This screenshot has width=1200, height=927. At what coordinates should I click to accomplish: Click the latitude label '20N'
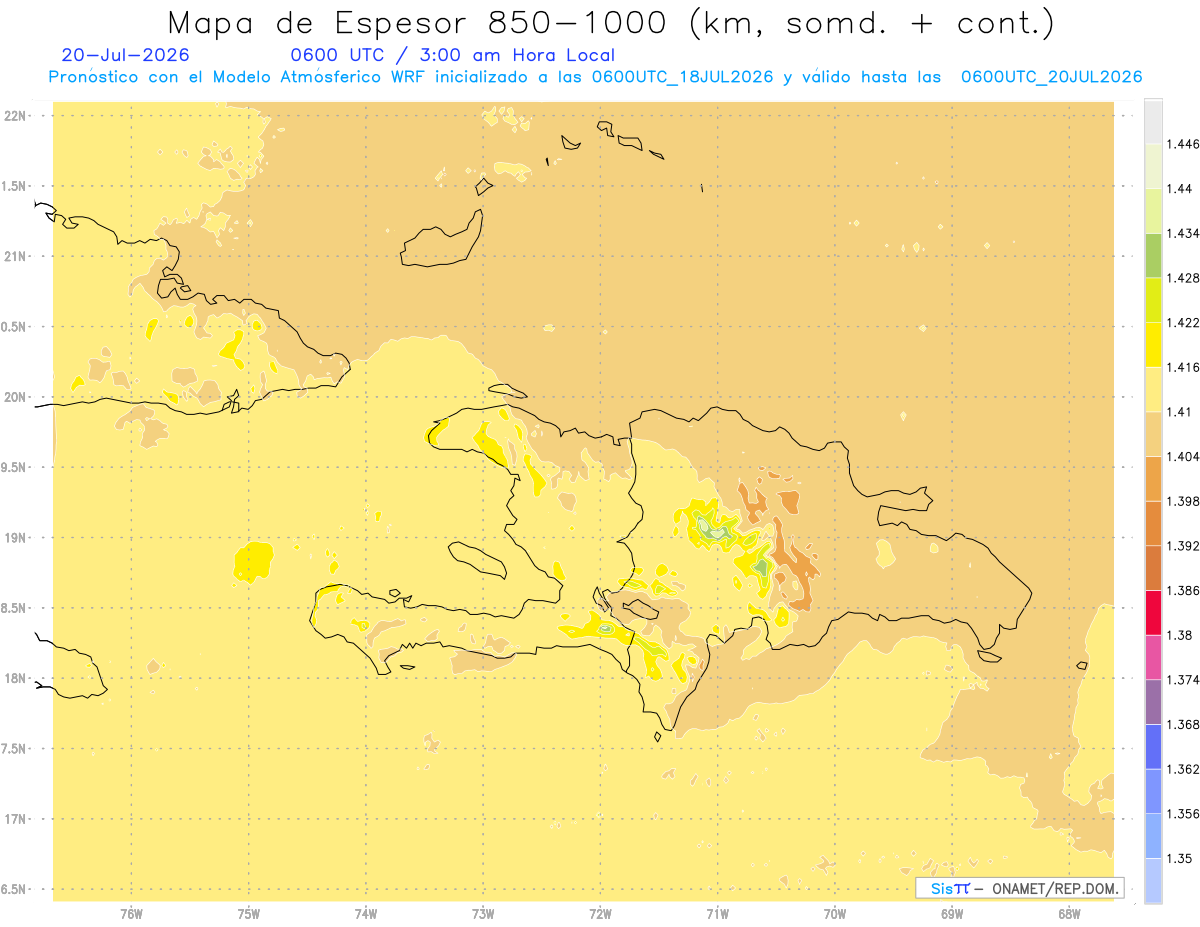click(x=16, y=397)
